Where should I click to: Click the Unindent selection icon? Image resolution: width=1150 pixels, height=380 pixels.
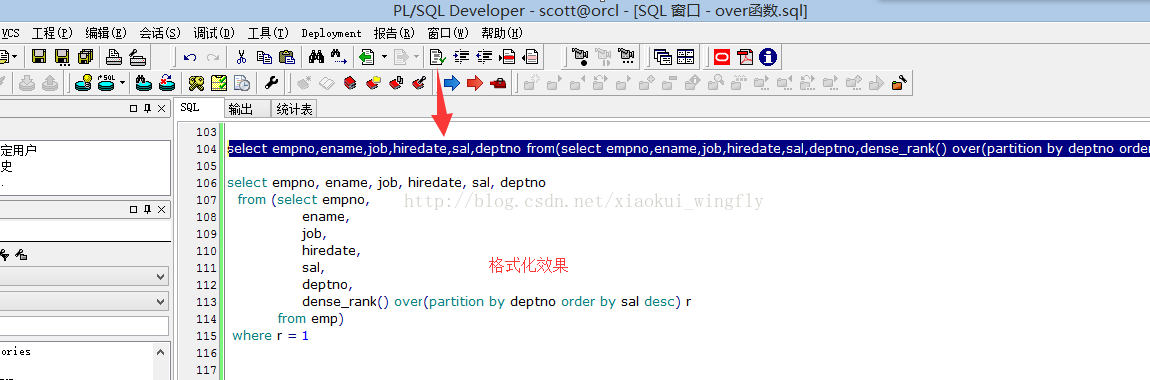click(484, 56)
